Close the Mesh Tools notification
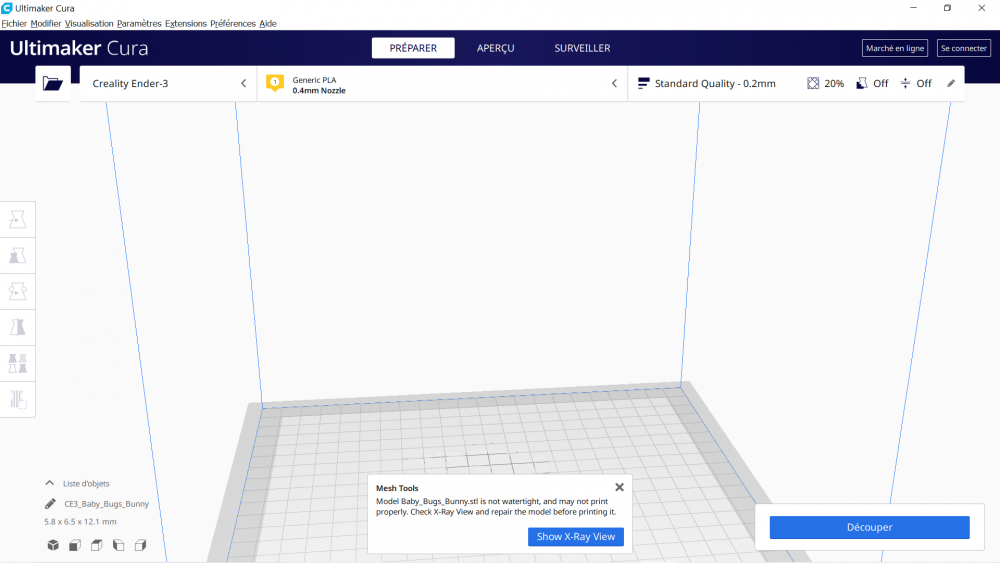 click(619, 487)
